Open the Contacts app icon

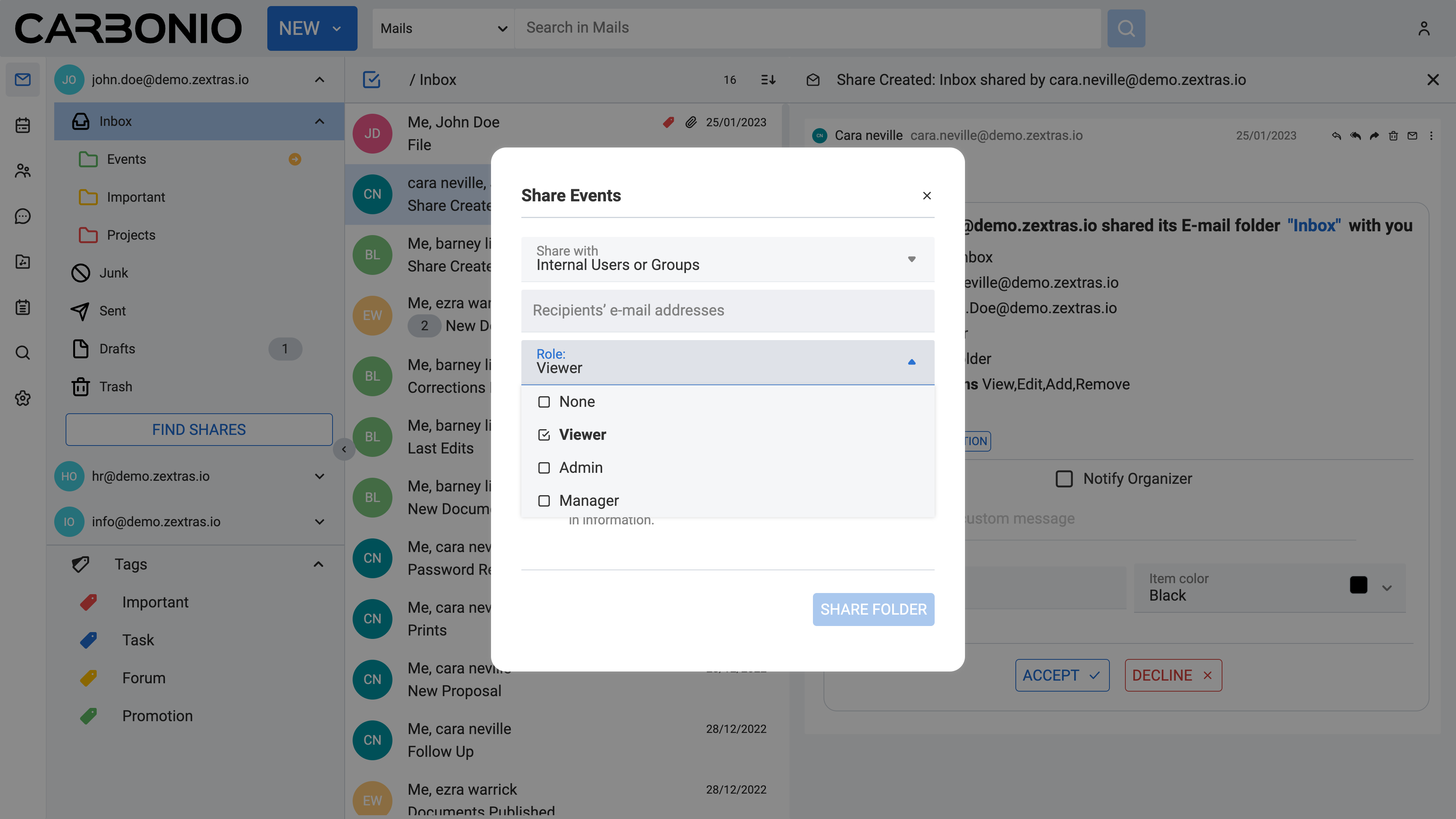point(23,171)
